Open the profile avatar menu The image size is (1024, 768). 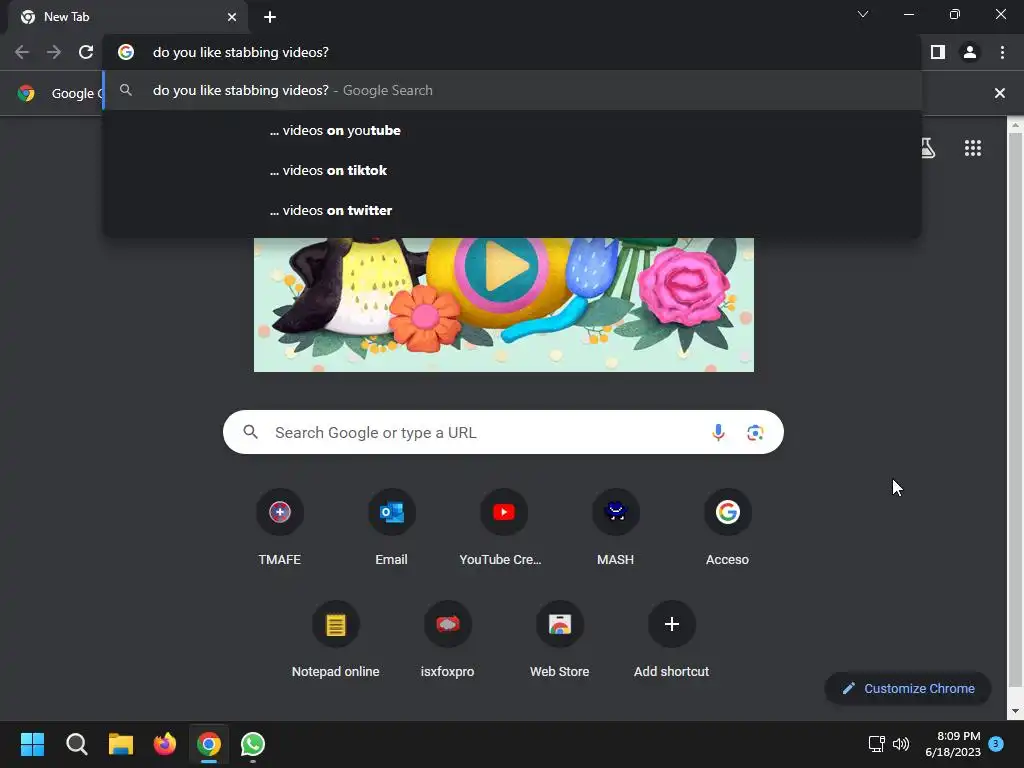(x=970, y=52)
